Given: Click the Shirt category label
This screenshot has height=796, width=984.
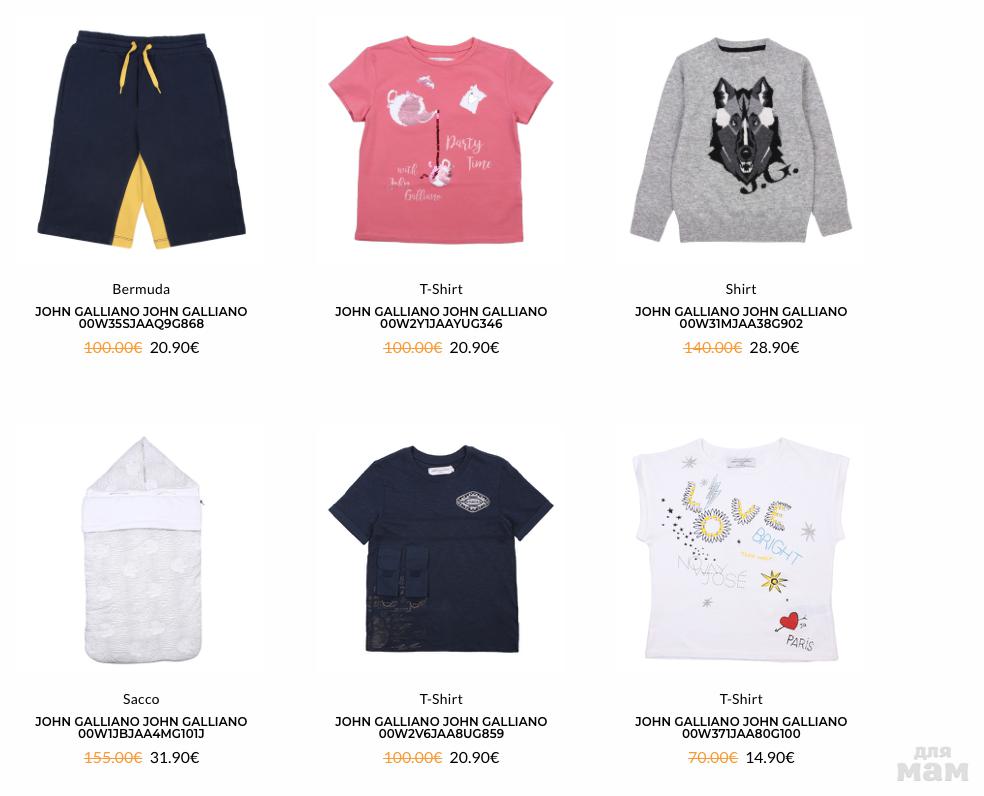Looking at the screenshot, I should pos(741,289).
